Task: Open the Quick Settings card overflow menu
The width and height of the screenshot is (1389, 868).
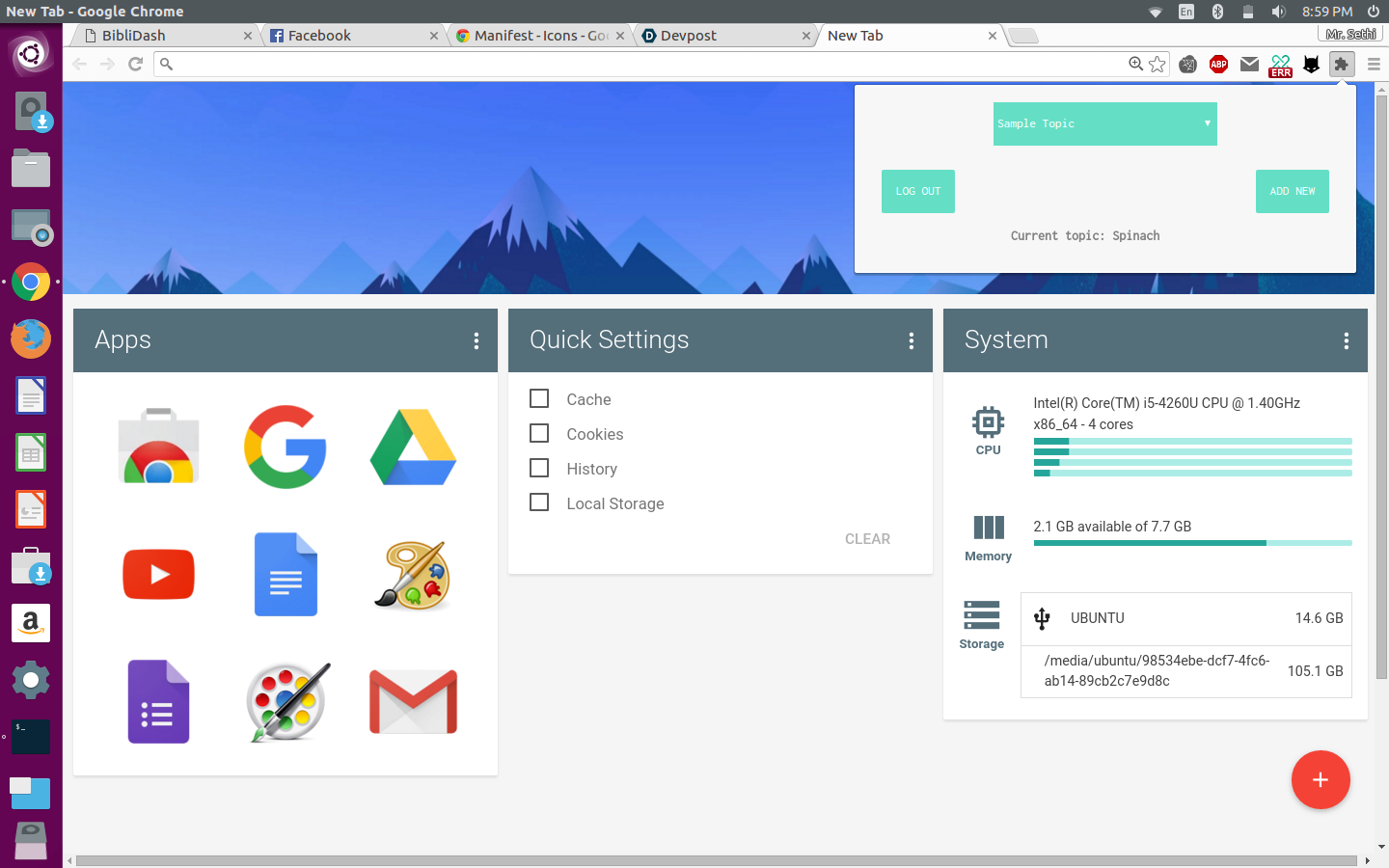Action: pyautogui.click(x=912, y=340)
